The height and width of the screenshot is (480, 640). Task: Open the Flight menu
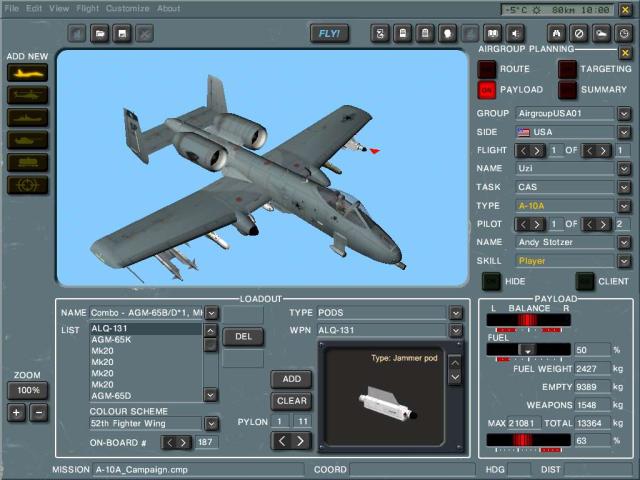tap(88, 8)
